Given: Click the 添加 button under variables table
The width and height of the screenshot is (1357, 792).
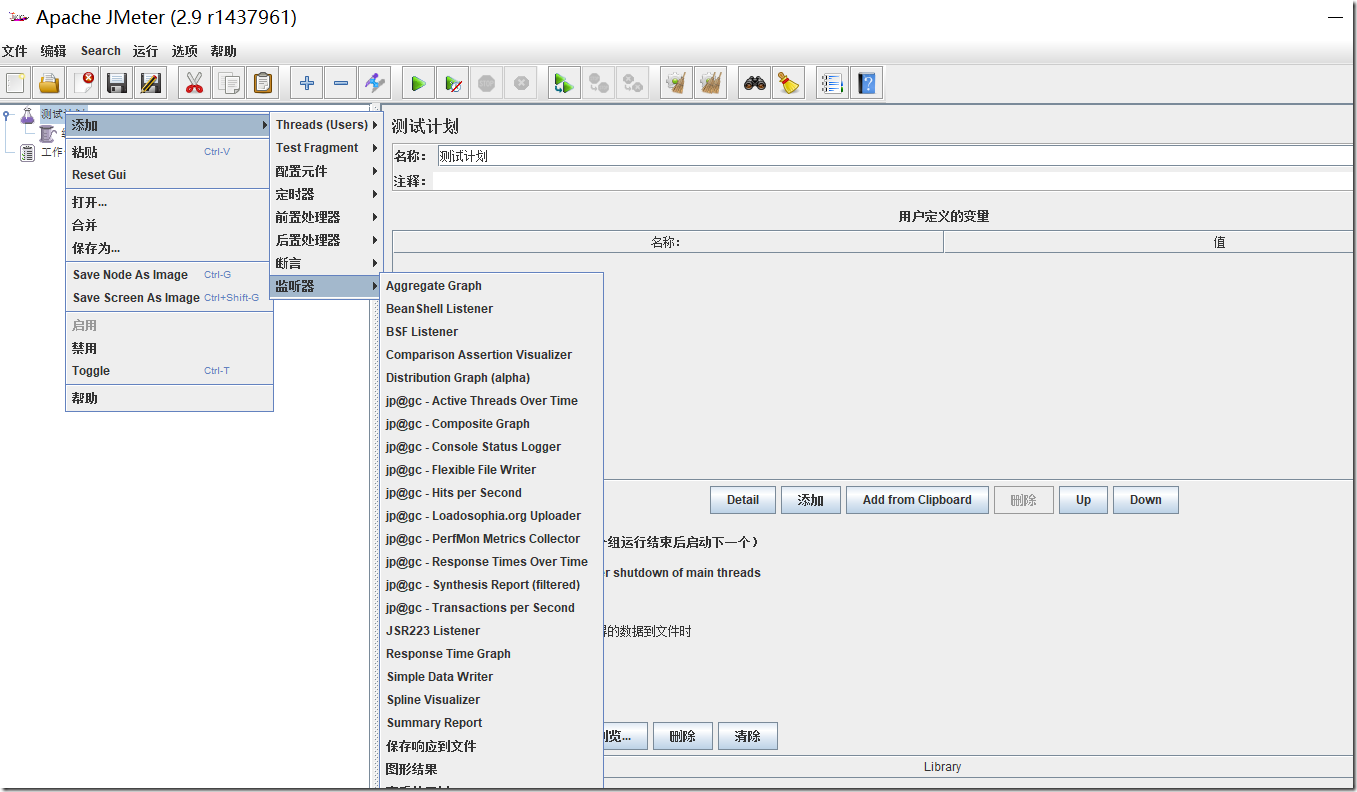Looking at the screenshot, I should point(811,500).
